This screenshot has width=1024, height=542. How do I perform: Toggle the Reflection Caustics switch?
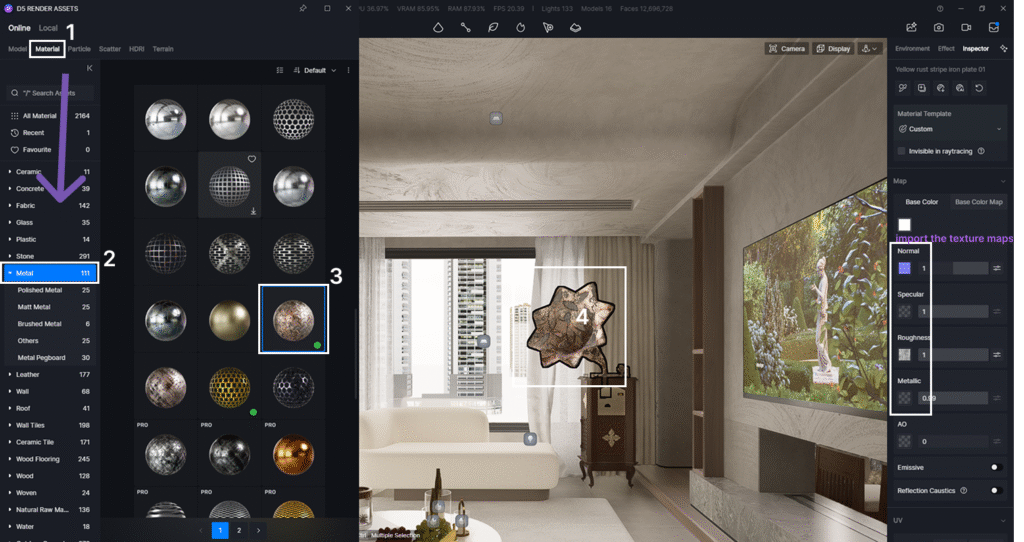pos(996,491)
